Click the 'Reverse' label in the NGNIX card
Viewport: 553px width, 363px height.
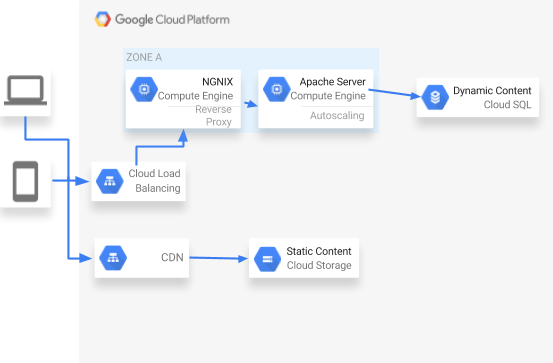(213, 109)
